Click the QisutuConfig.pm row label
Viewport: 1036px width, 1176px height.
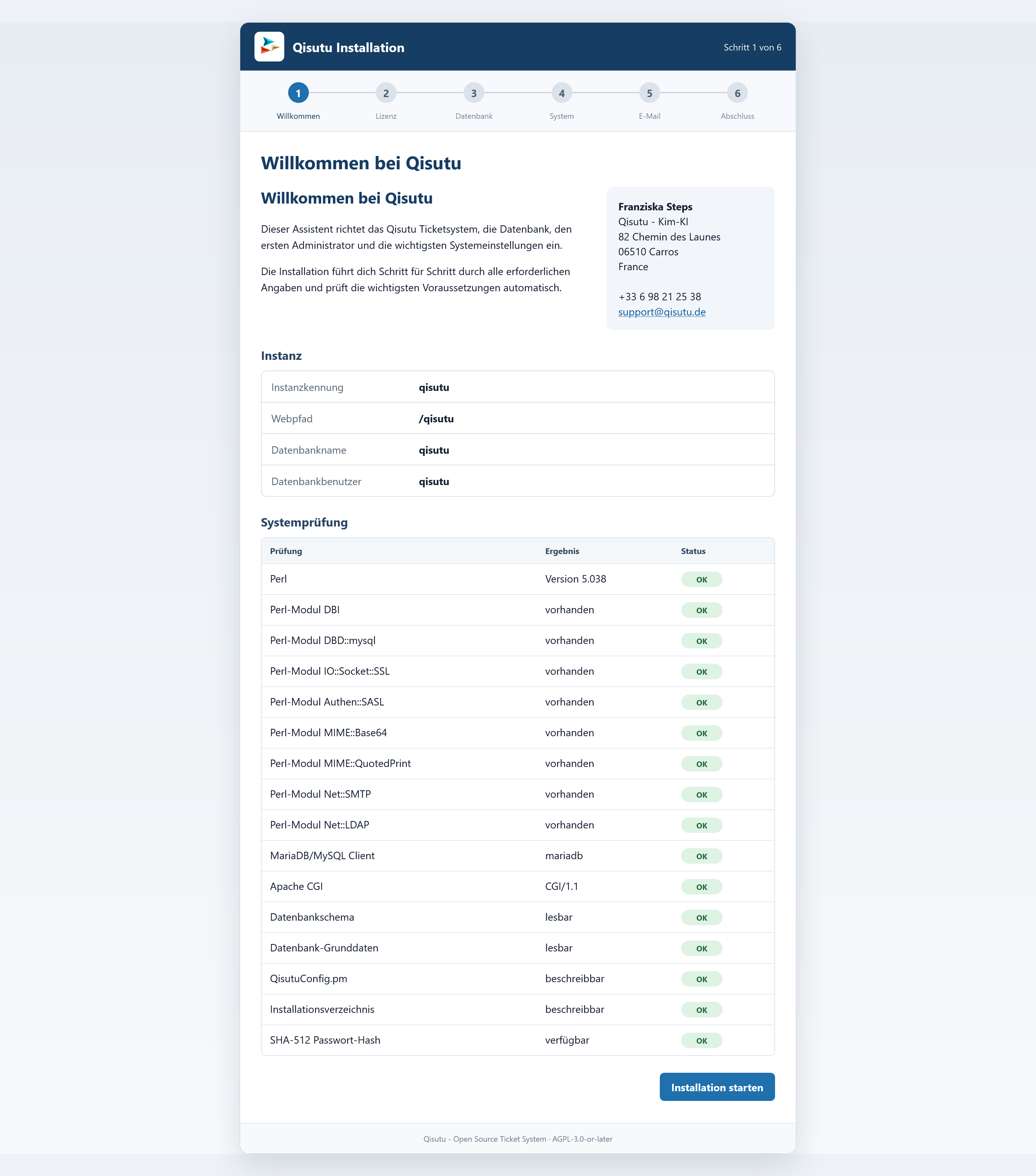tap(309, 979)
